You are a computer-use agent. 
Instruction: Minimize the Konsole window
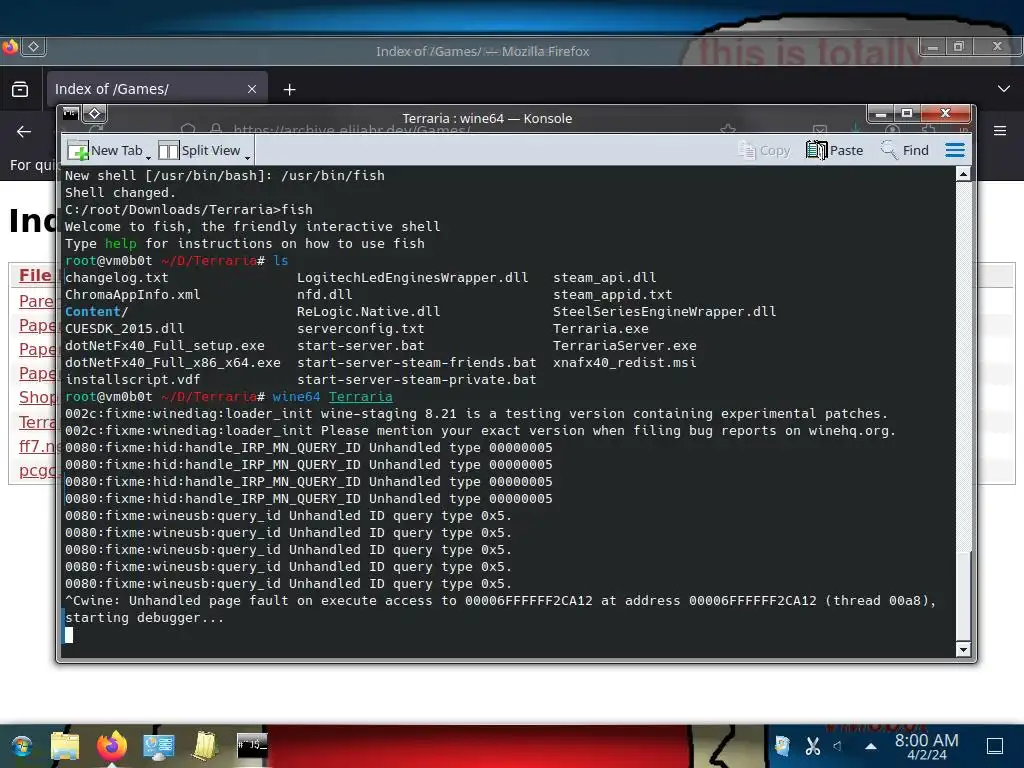[x=880, y=114]
